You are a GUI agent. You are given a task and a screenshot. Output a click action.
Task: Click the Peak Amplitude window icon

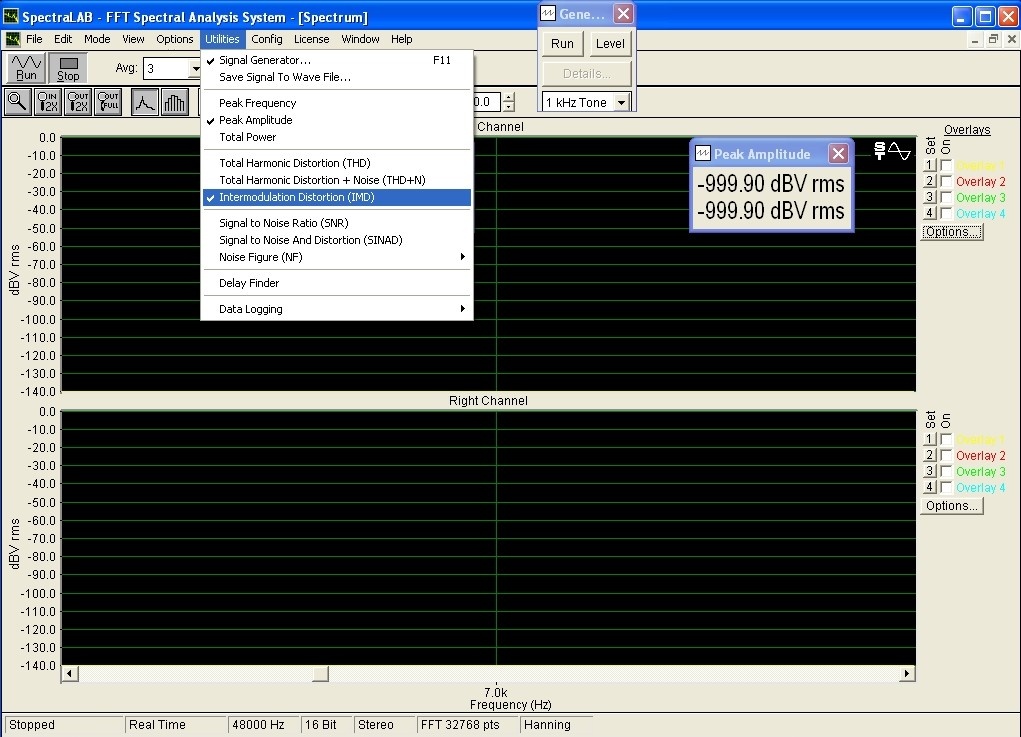[x=703, y=154]
